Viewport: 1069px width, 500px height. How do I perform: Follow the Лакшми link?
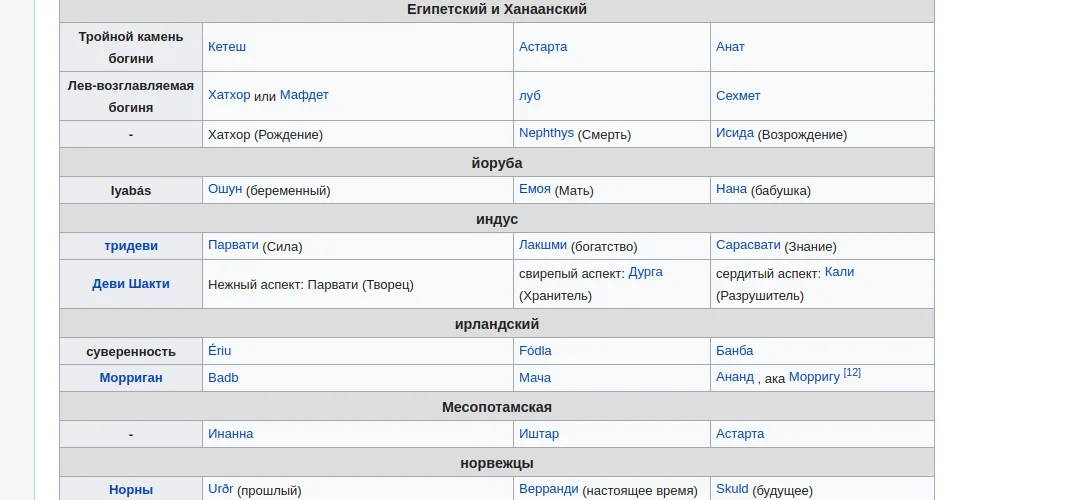(543, 245)
